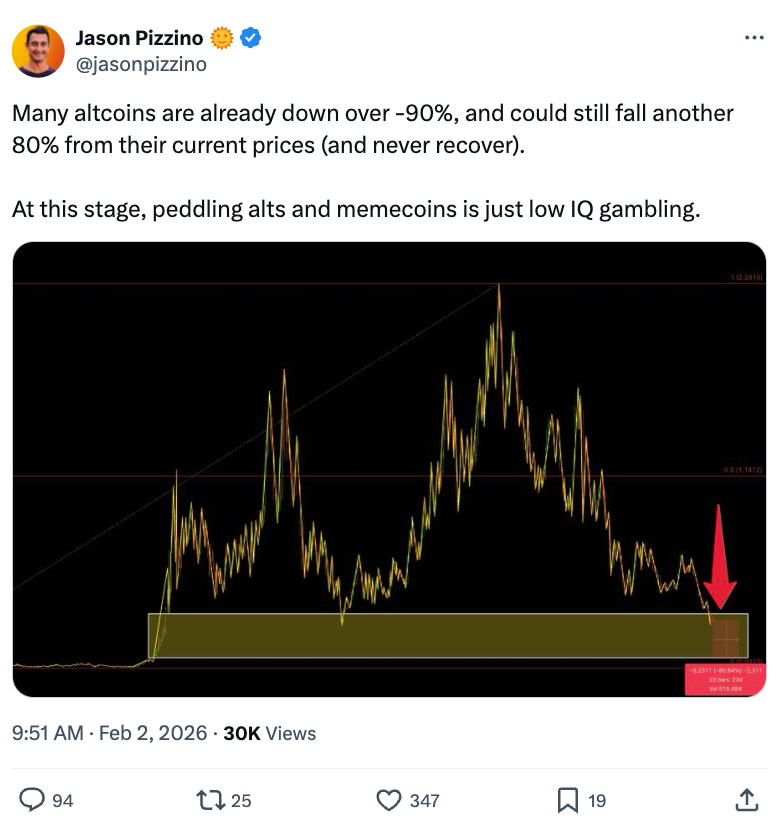The height and width of the screenshot is (830, 776).
Task: Click the 25 reposts count
Action: click(x=241, y=800)
